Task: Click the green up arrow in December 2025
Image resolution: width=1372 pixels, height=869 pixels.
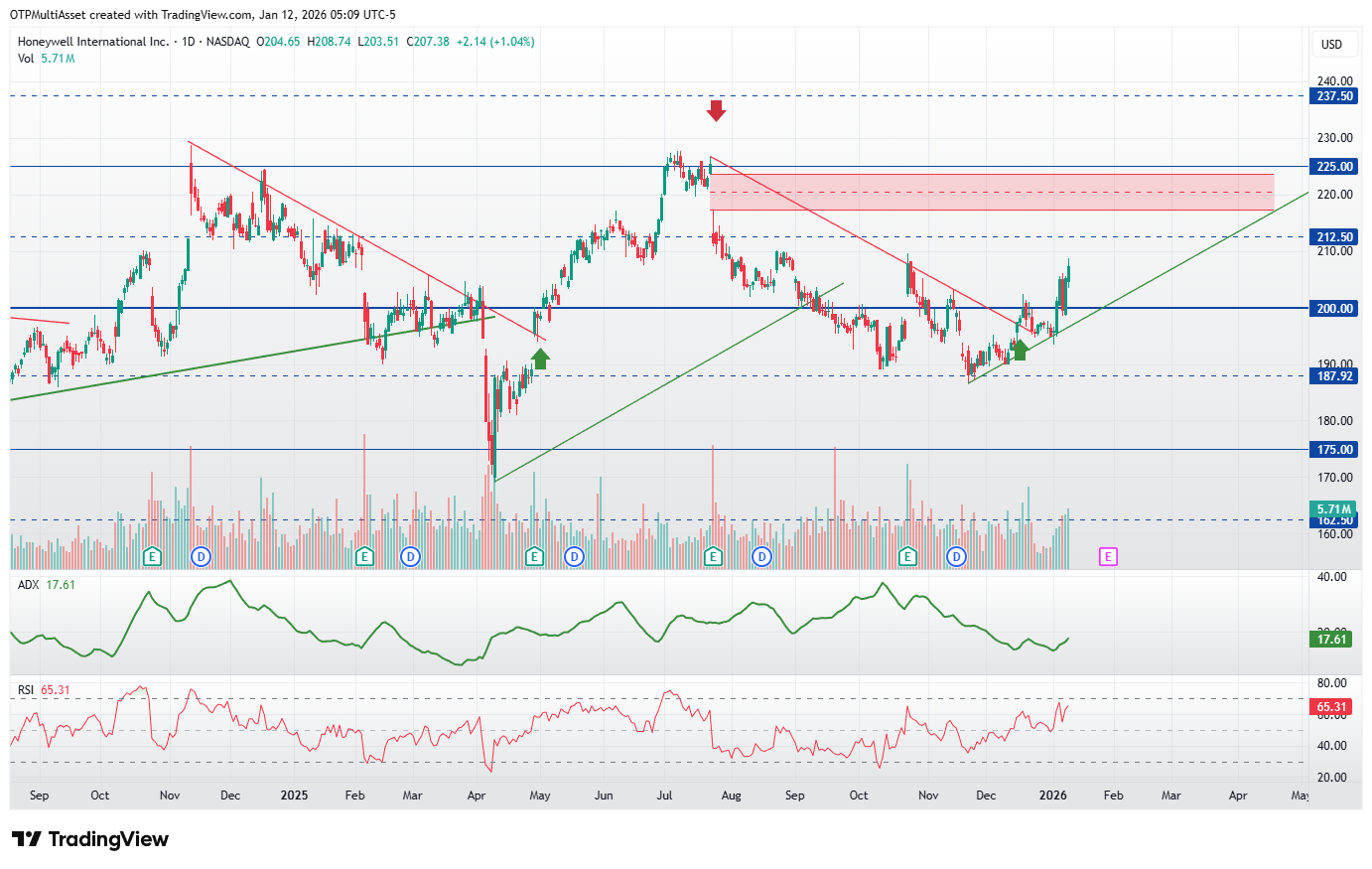Action: pyautogui.click(x=1019, y=350)
